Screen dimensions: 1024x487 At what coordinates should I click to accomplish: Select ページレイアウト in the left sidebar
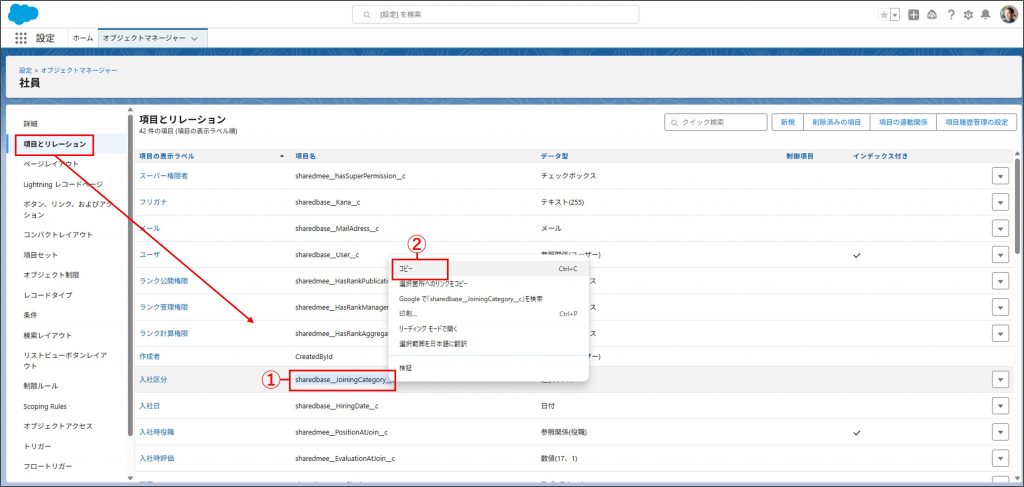pos(50,163)
